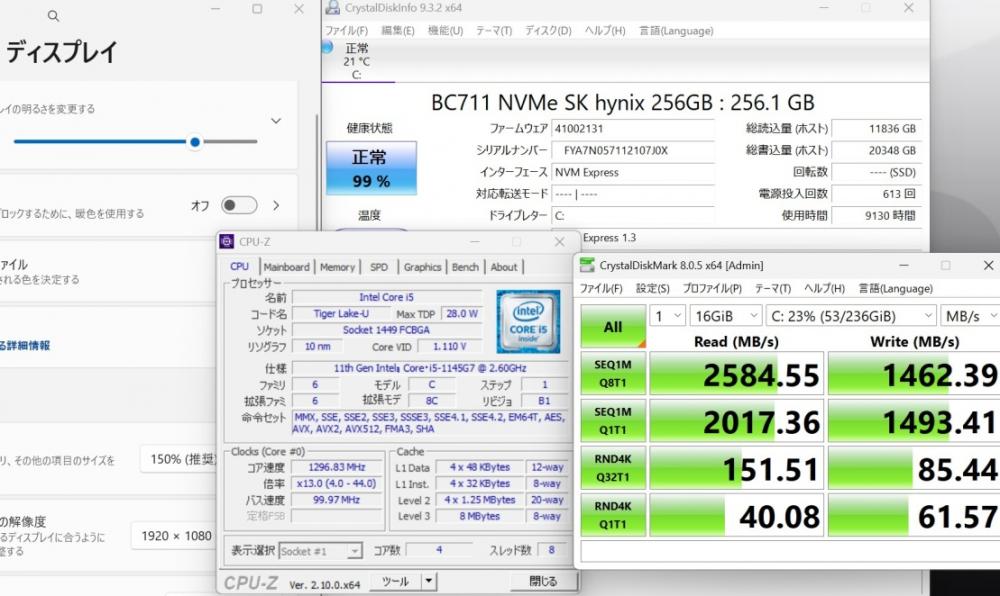The image size is (1000, 596).
Task: Switch to the SPD tab in CPU-Z
Action: tap(379, 267)
